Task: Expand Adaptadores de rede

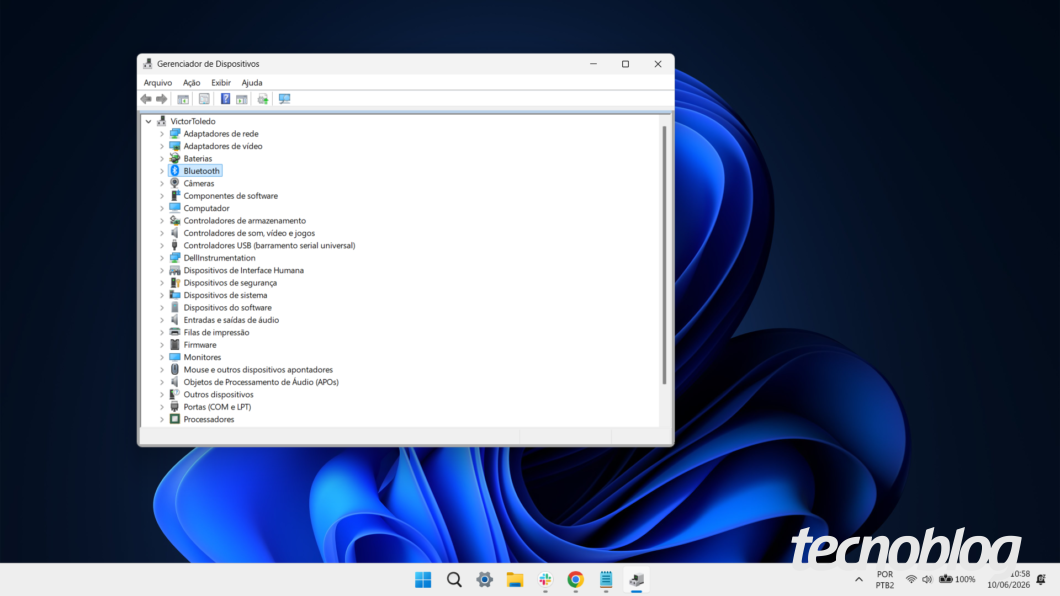Action: point(162,134)
